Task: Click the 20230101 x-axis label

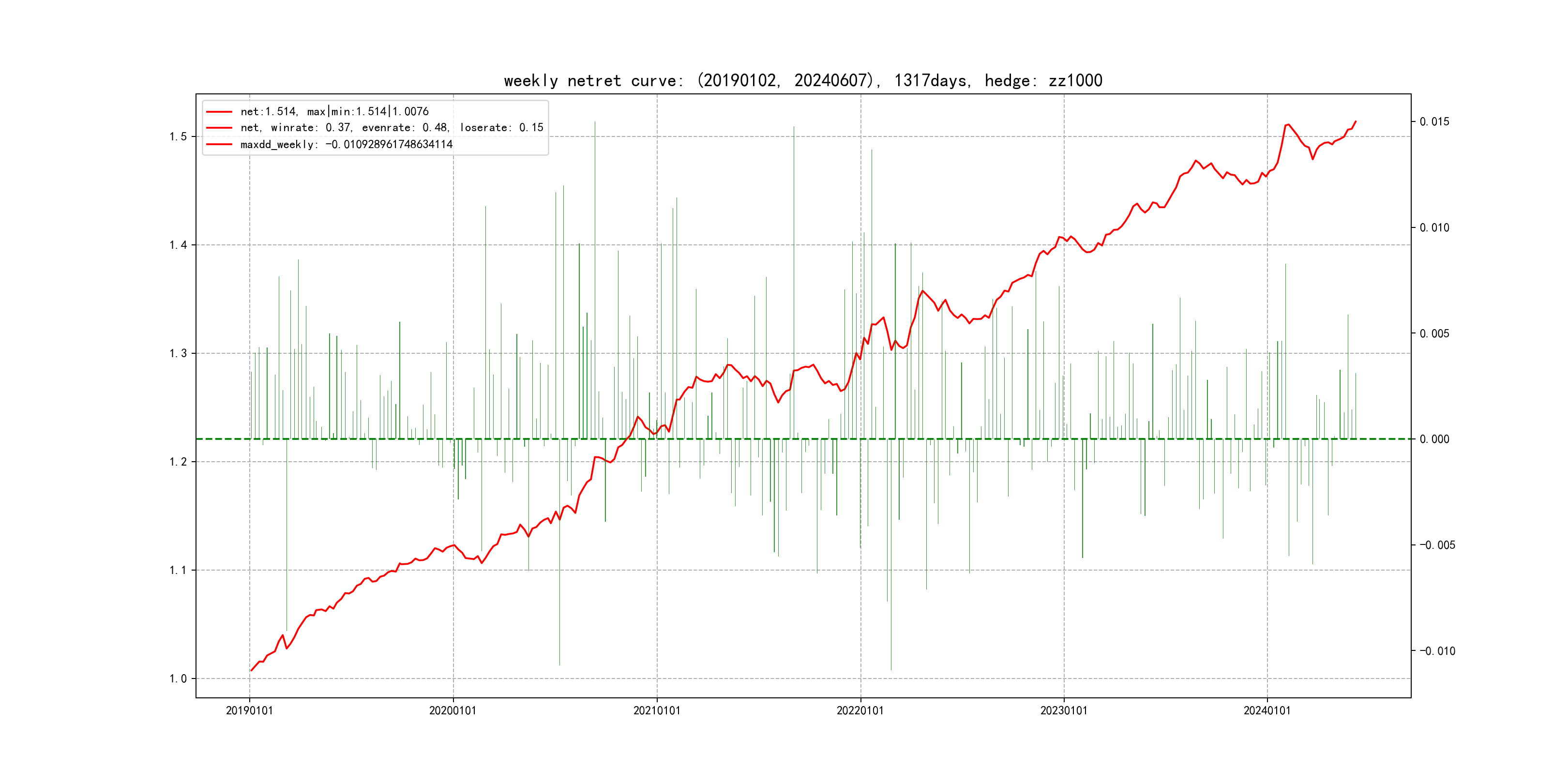Action: (1063, 710)
